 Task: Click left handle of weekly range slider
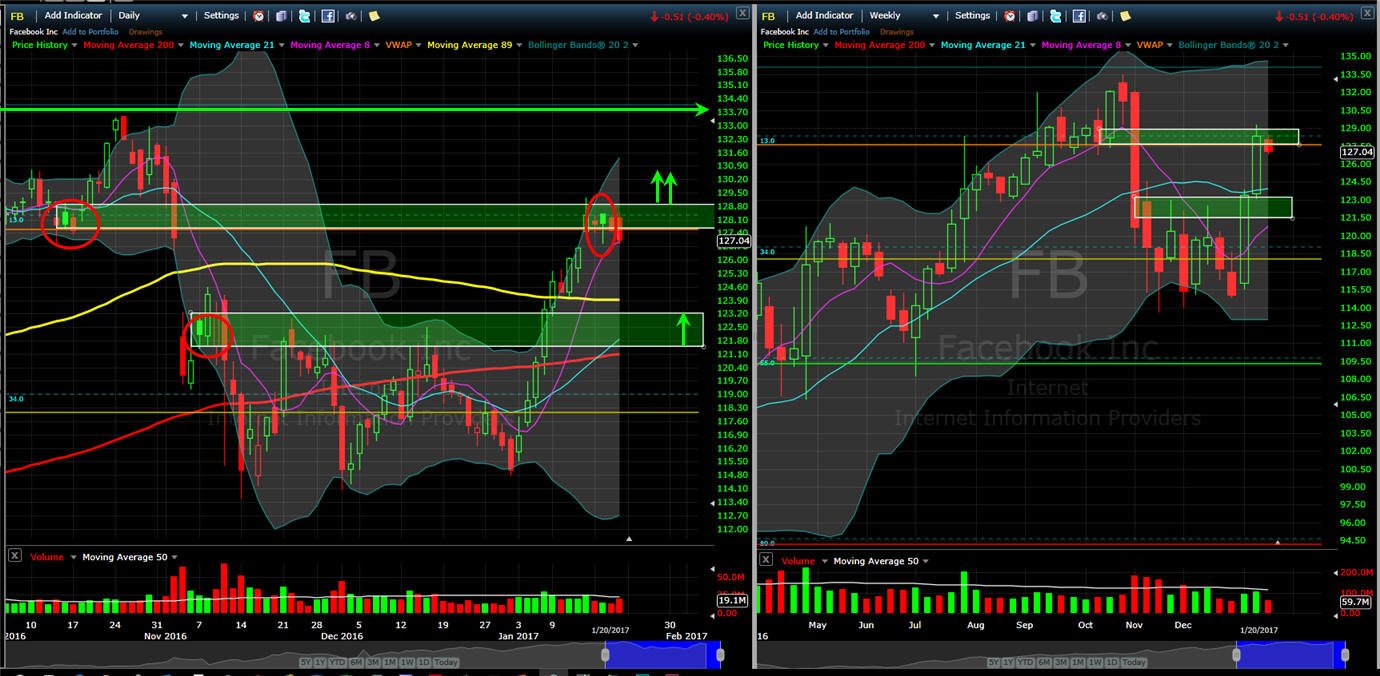pos(1236,654)
